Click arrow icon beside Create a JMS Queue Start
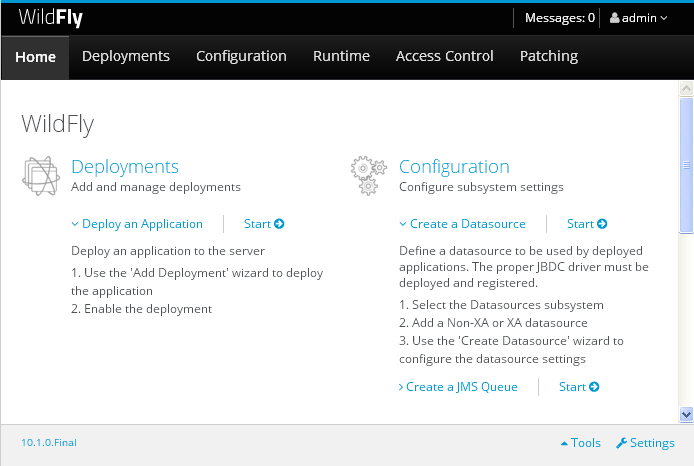The width and height of the screenshot is (694, 466). pos(594,387)
